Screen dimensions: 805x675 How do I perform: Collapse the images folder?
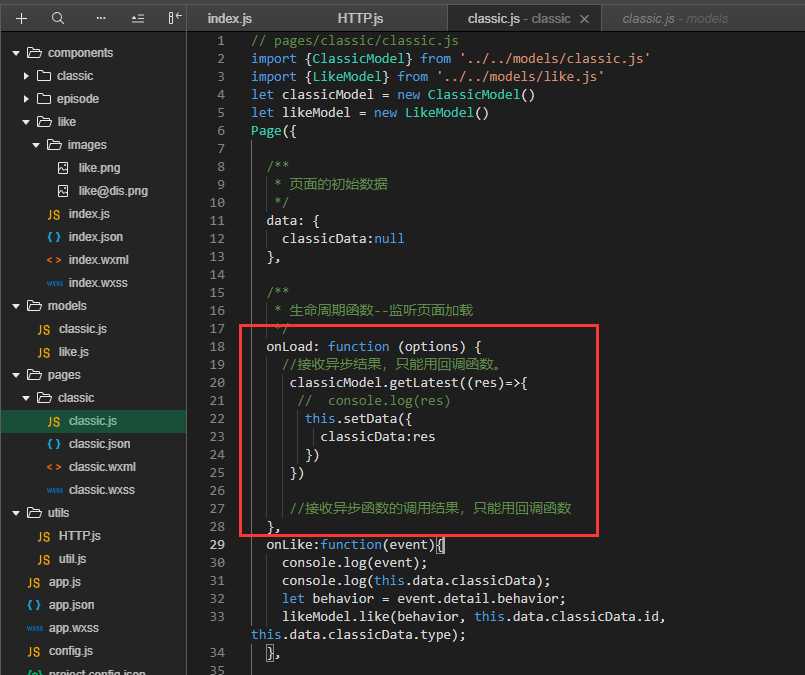click(x=36, y=145)
